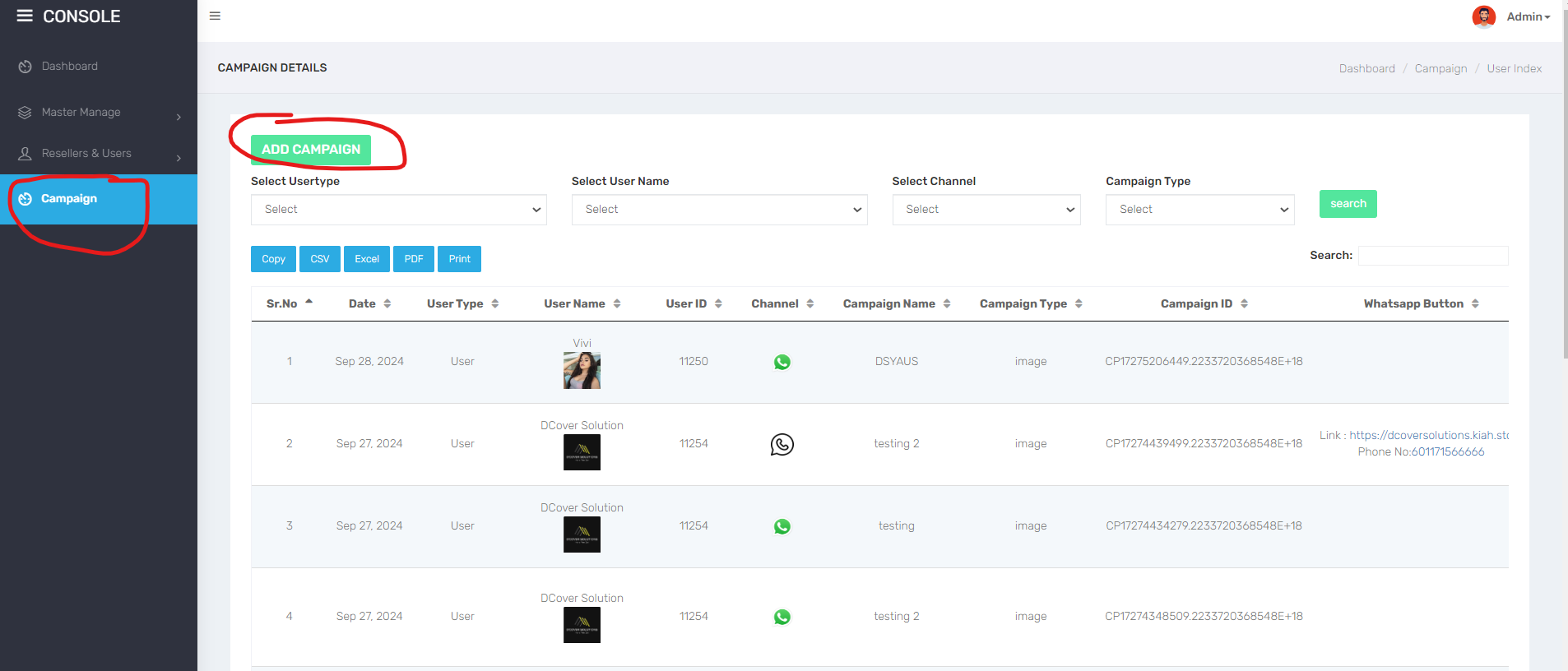
Task: Export table using the PDF button
Action: pyautogui.click(x=414, y=259)
